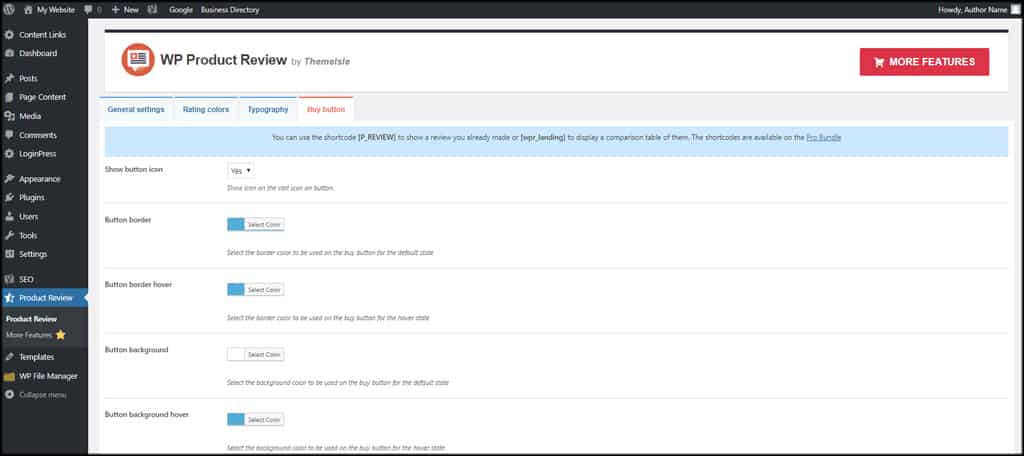1024x456 pixels.
Task: Open My Website home icon
Action: click(29, 10)
